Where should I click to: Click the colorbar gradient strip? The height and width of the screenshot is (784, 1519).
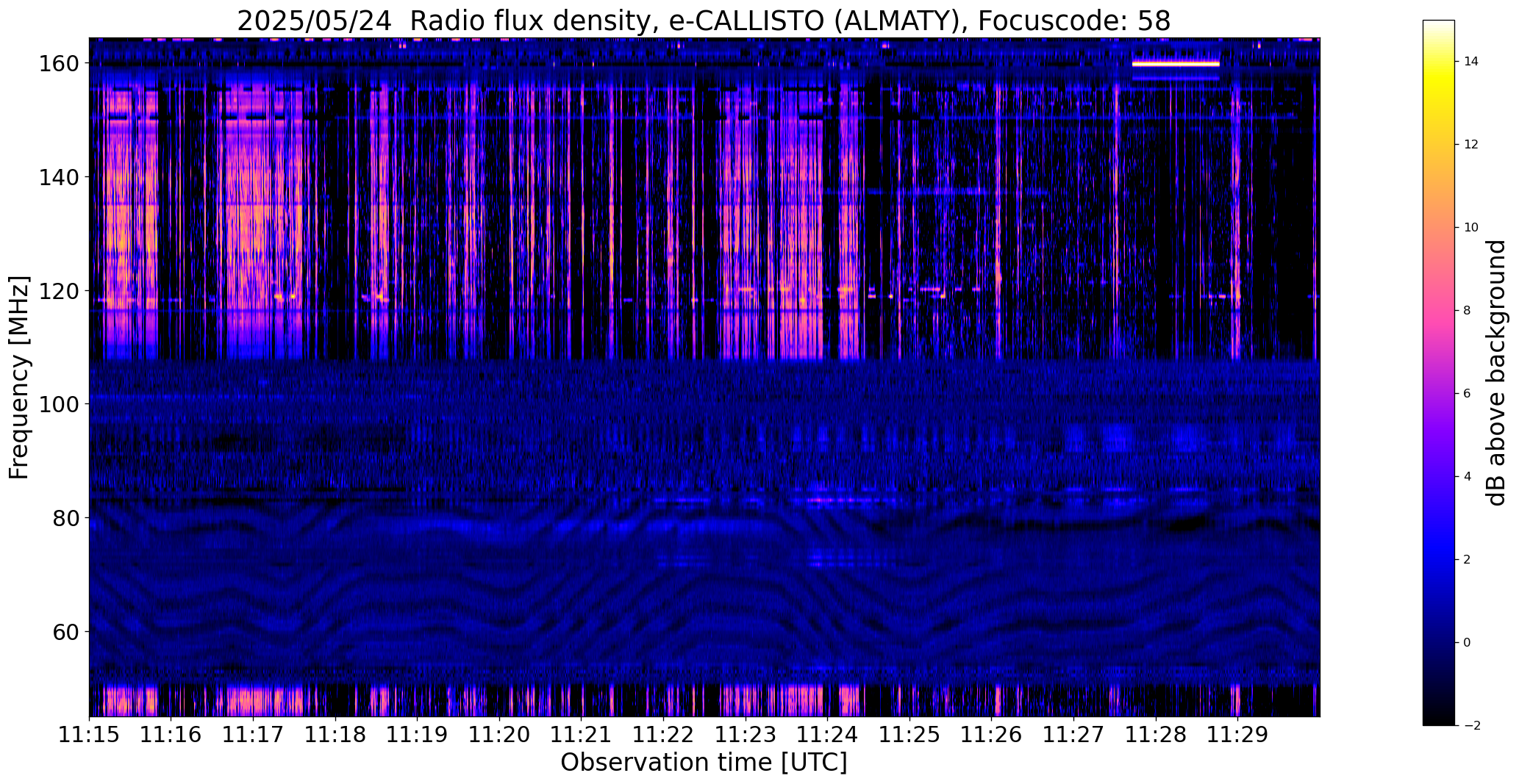point(1439,373)
